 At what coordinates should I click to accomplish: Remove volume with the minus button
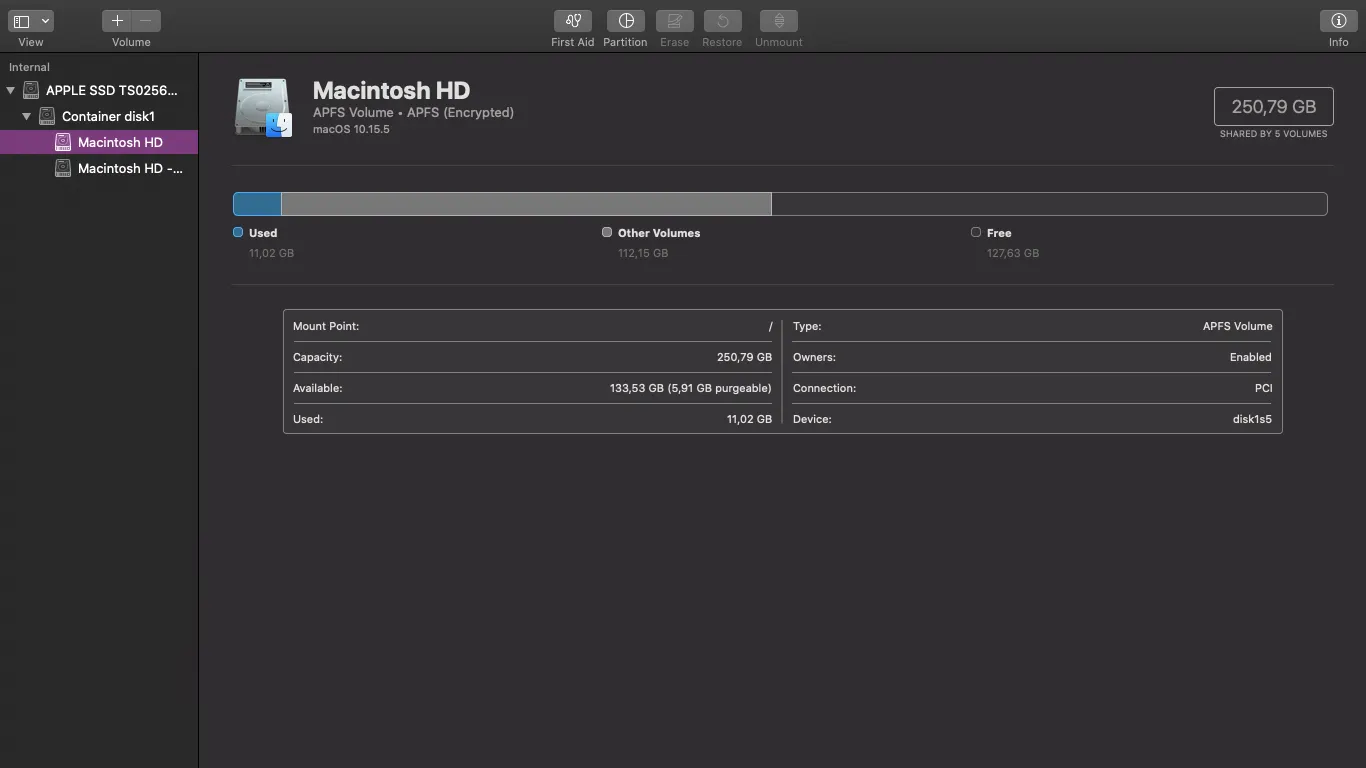tap(146, 21)
